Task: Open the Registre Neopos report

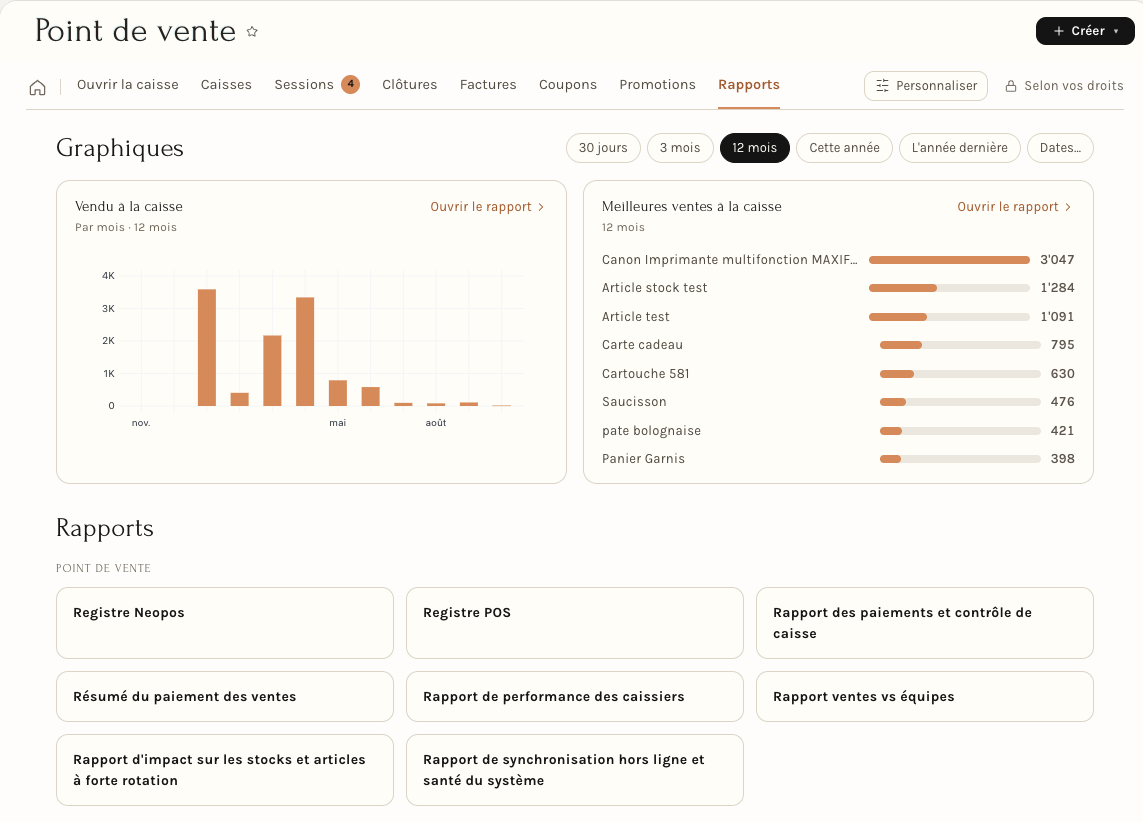Action: click(225, 623)
